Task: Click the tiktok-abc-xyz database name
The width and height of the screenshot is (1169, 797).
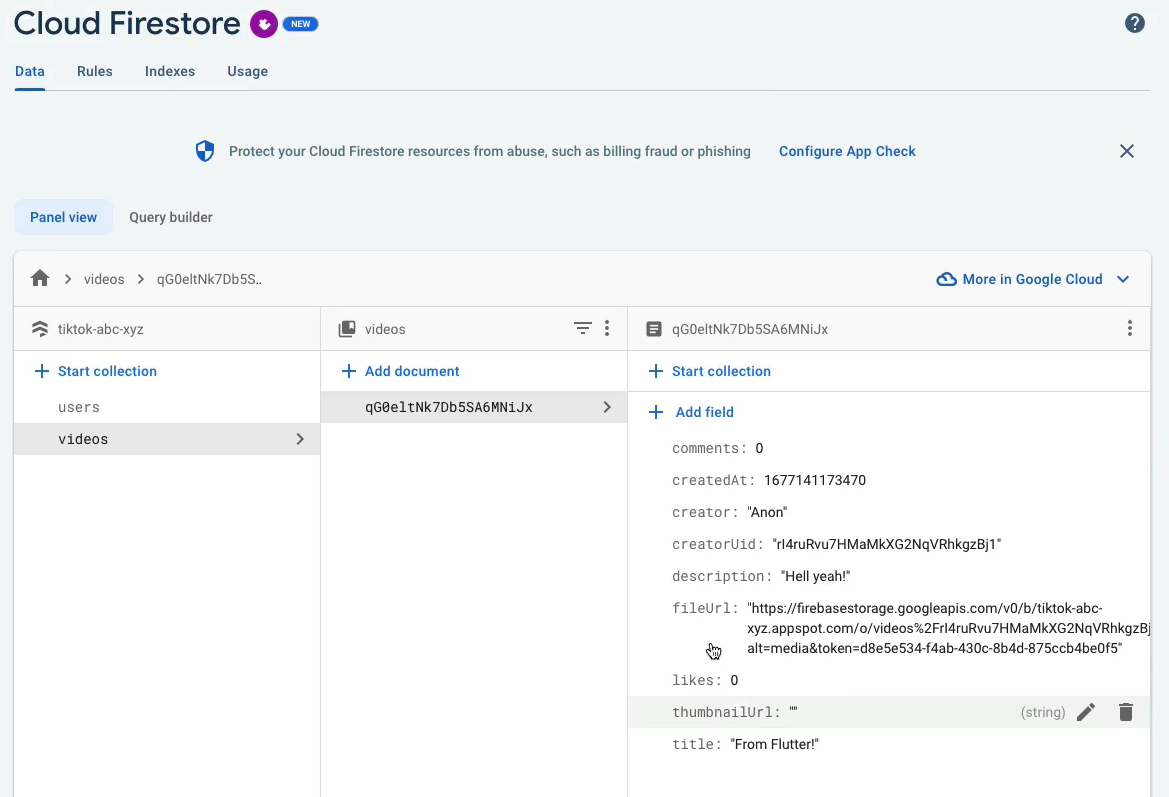Action: click(101, 329)
